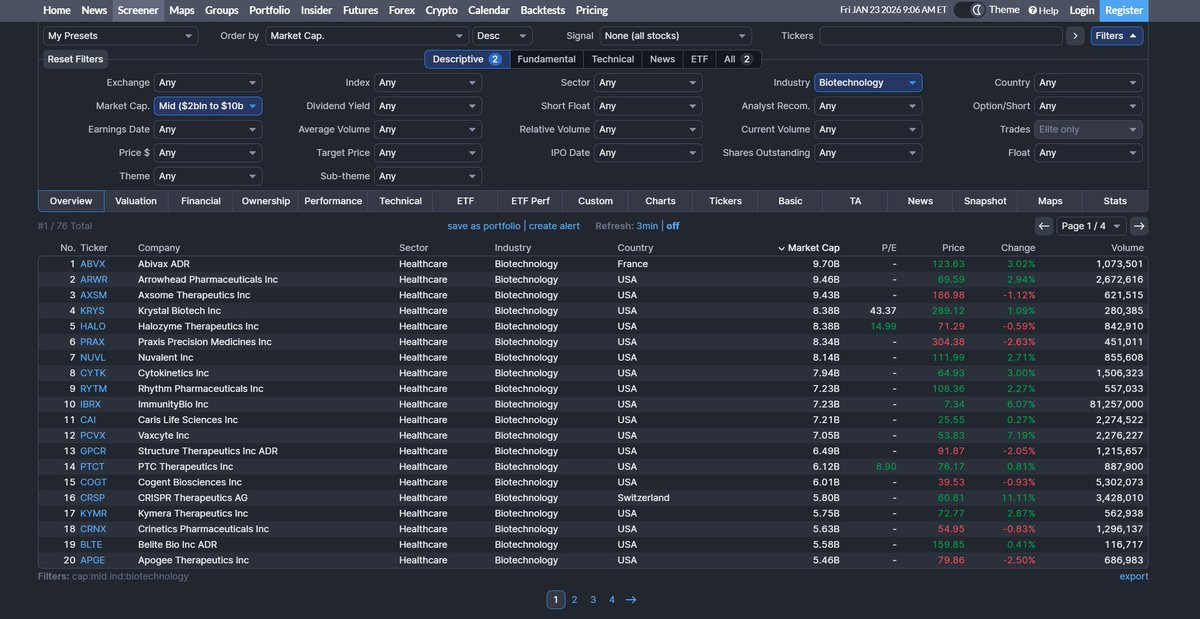Screen dimensions: 1200x619
Task: Go to next page with right arrow
Action: tap(1139, 226)
